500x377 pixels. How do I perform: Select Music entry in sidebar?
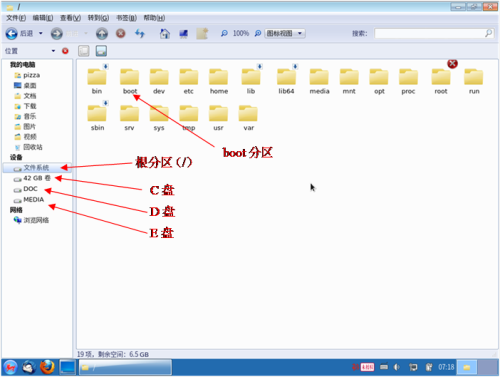click(x=25, y=116)
